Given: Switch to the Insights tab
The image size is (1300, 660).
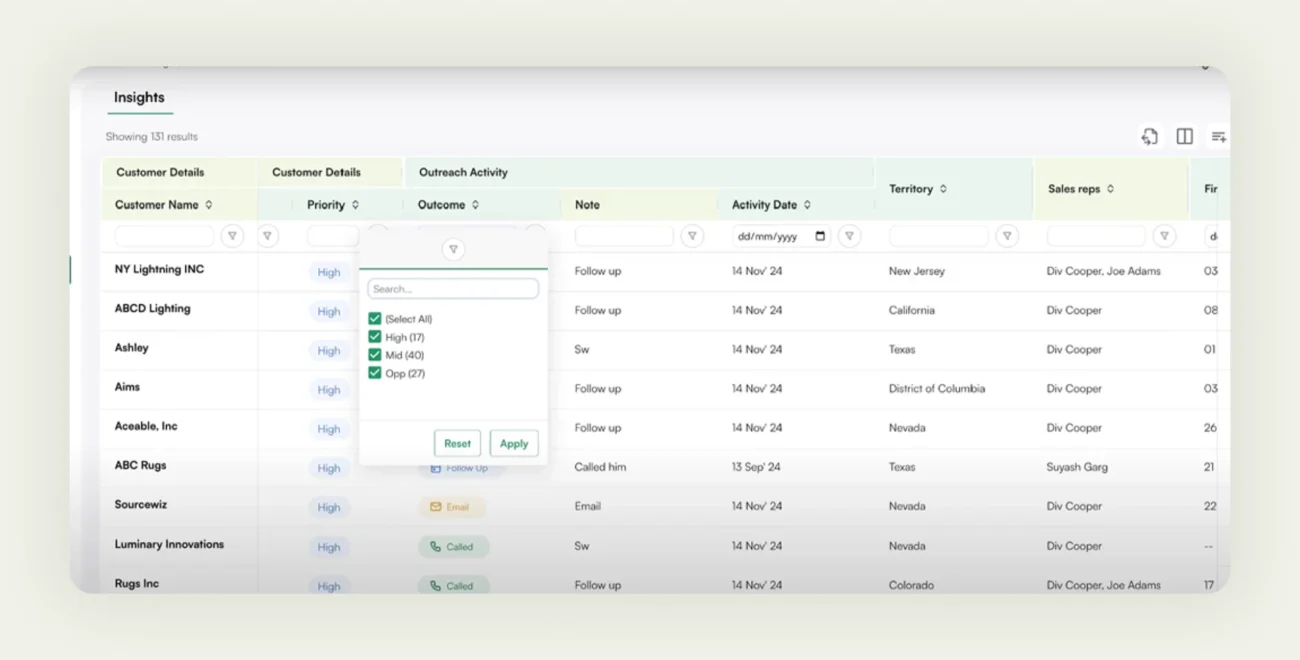Looking at the screenshot, I should pos(139,97).
